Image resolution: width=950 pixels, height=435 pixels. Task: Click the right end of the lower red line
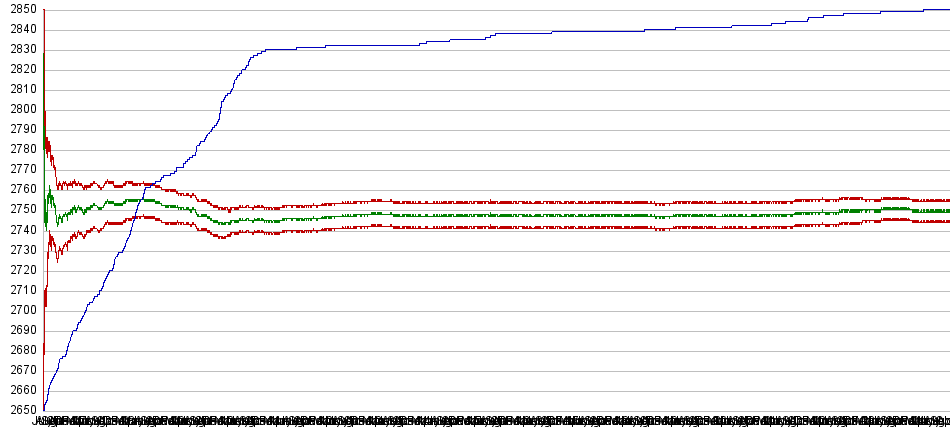947,221
